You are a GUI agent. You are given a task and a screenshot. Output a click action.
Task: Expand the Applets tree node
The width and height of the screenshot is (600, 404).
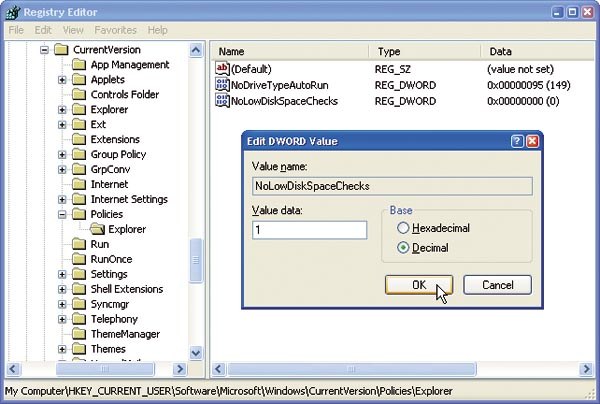click(62, 80)
